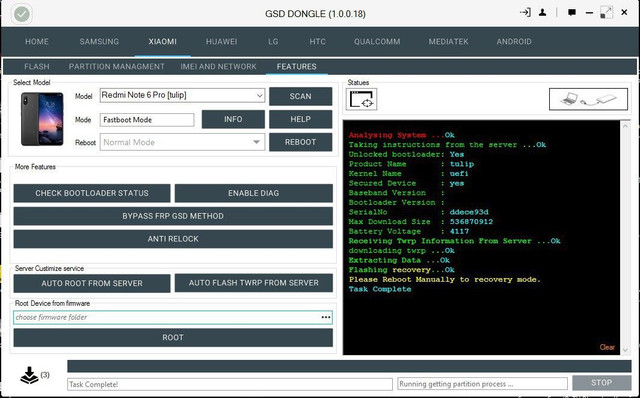640x398 pixels.
Task: Click 'Running getting partition process' status field
Action: 482,384
